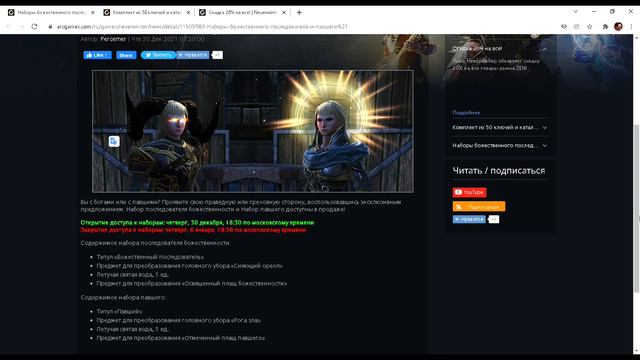Bookmark this page with the star
This screenshot has width=640, height=360.
point(589,27)
